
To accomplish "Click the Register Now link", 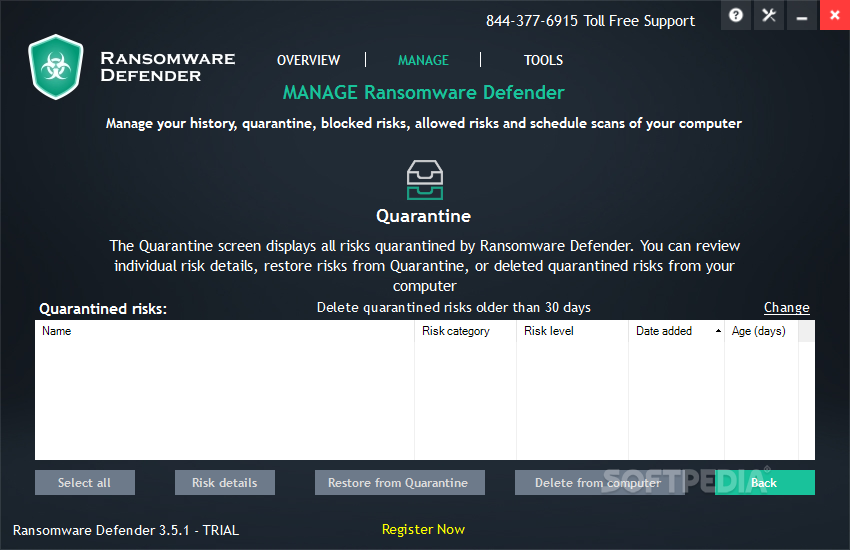I will click(423, 529).
